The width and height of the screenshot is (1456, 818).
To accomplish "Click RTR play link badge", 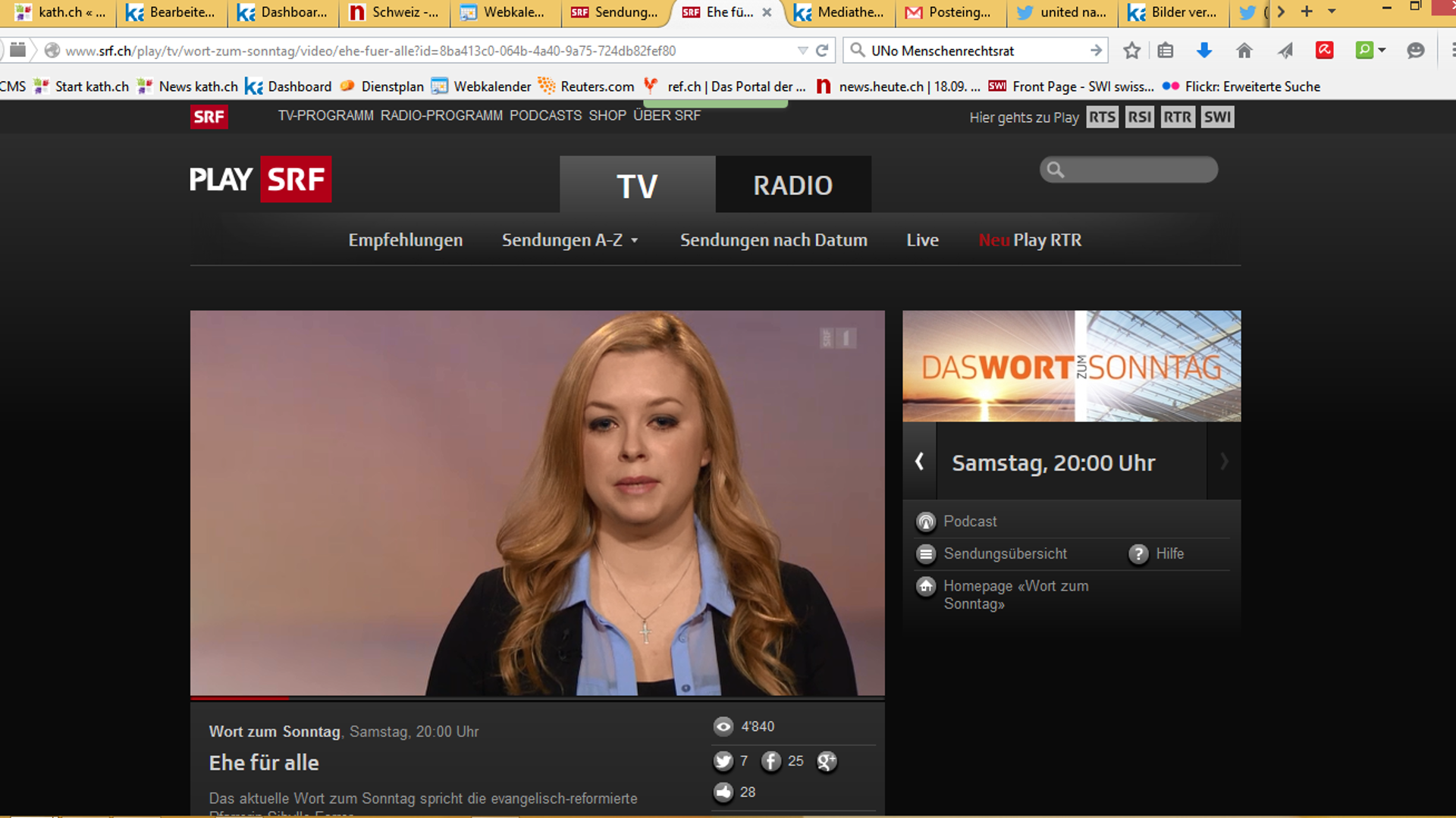I will [x=1178, y=117].
